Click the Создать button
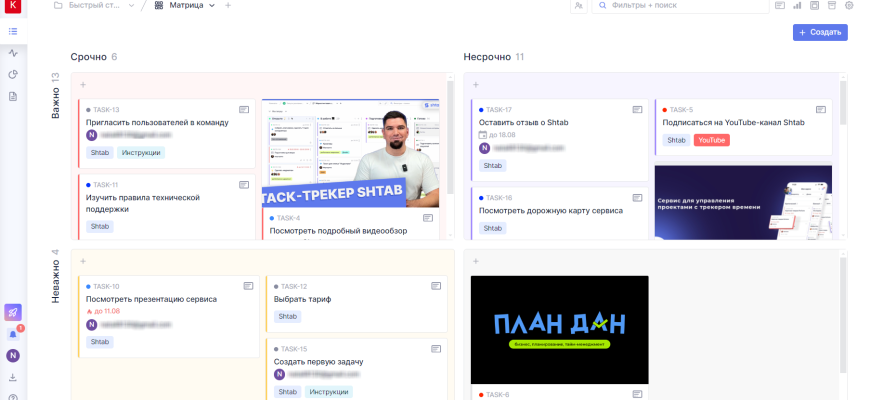 [x=820, y=32]
